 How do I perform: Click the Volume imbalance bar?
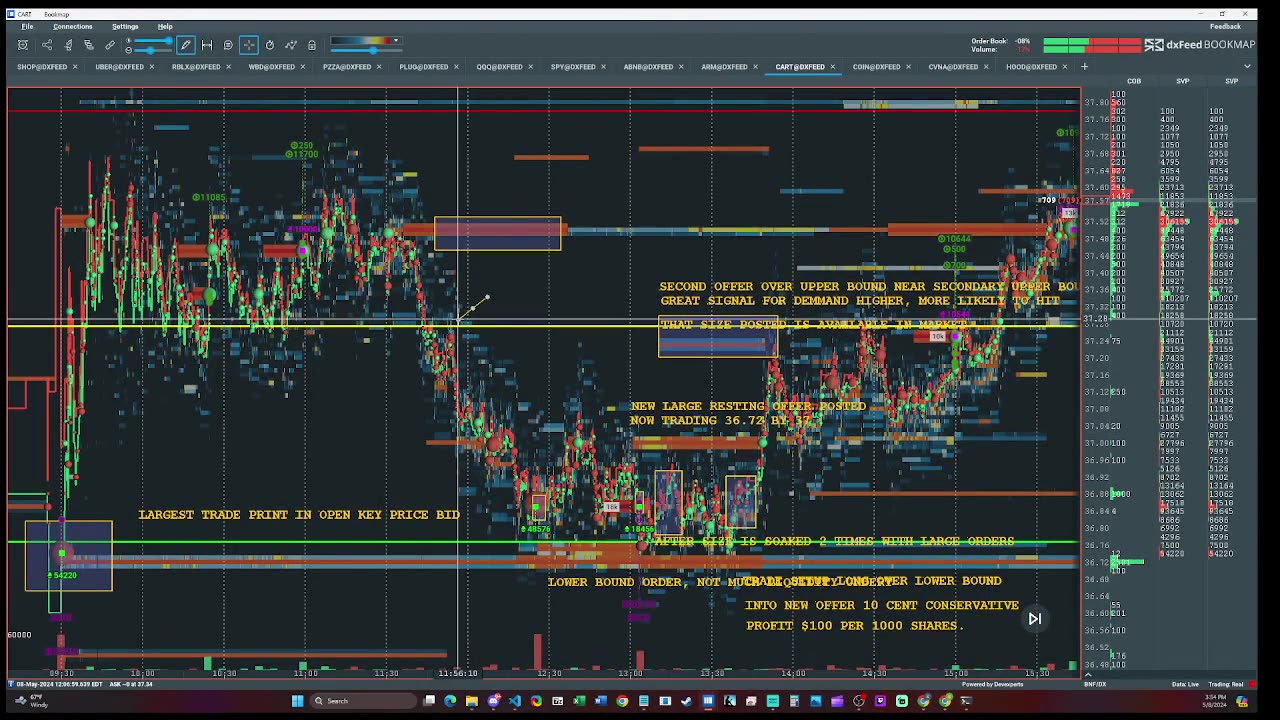pos(1092,49)
